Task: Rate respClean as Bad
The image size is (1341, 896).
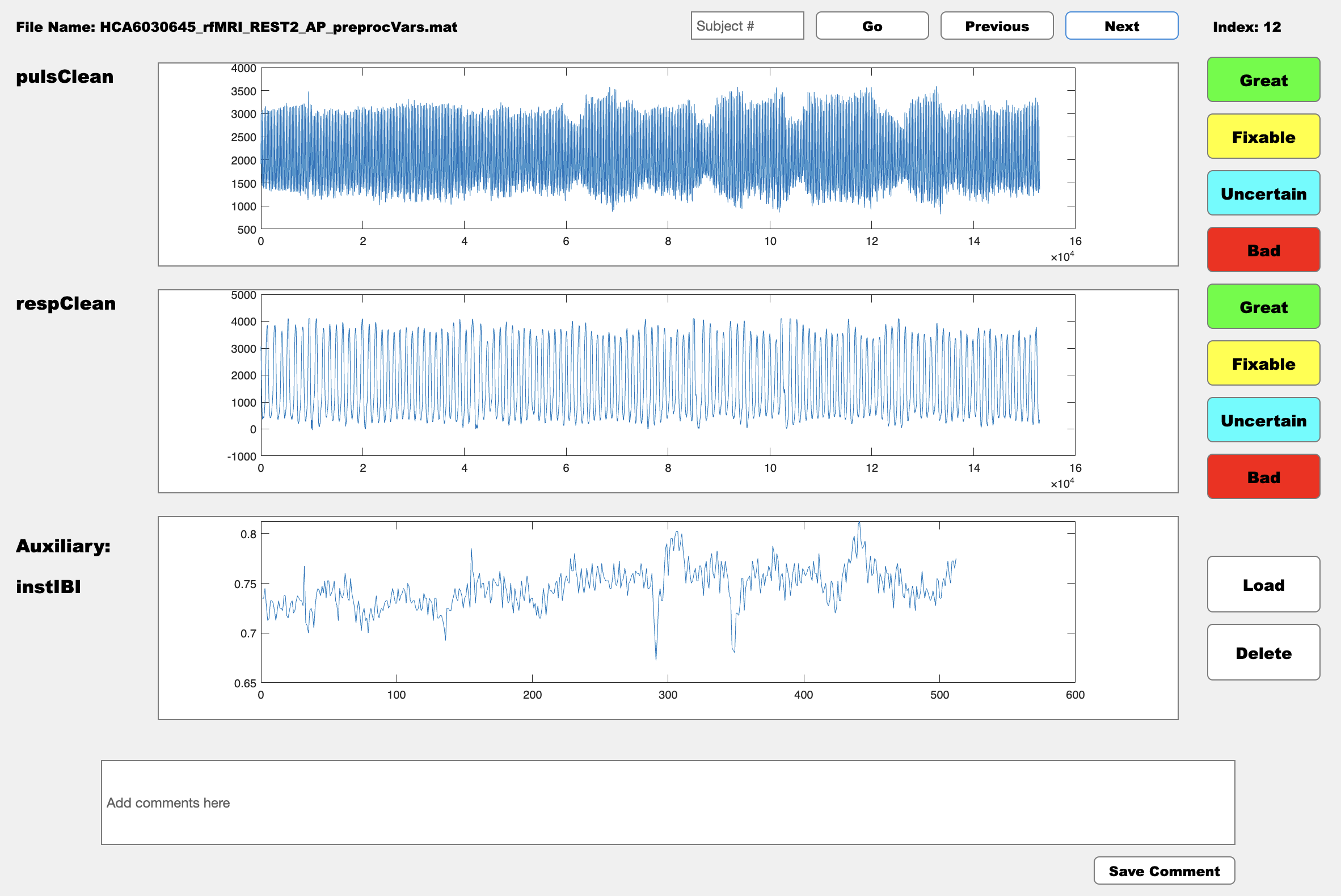Action: click(x=1263, y=476)
